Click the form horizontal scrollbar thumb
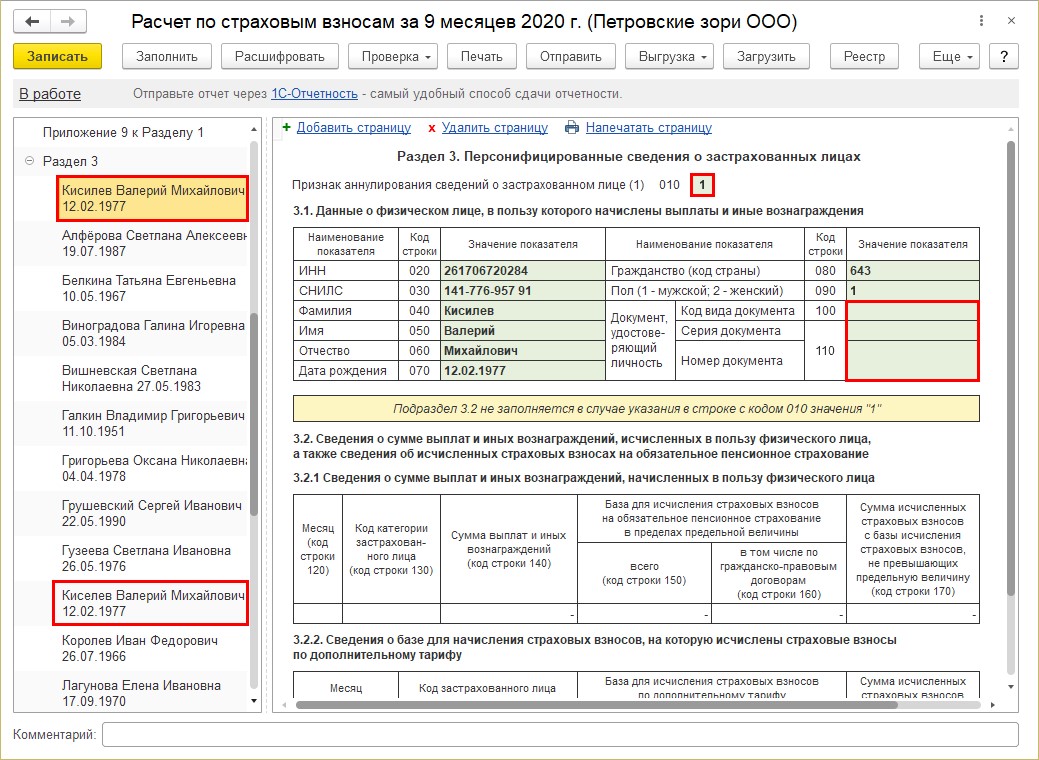The image size is (1039, 760). 597,705
